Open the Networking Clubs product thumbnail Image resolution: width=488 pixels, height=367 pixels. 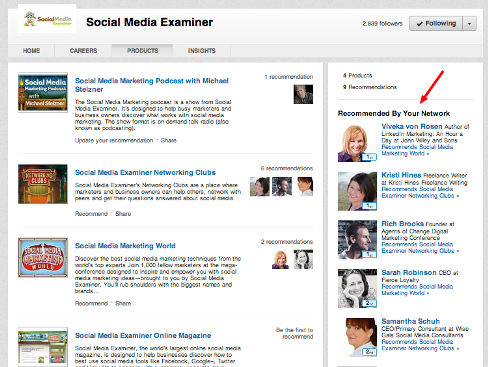pos(43,184)
